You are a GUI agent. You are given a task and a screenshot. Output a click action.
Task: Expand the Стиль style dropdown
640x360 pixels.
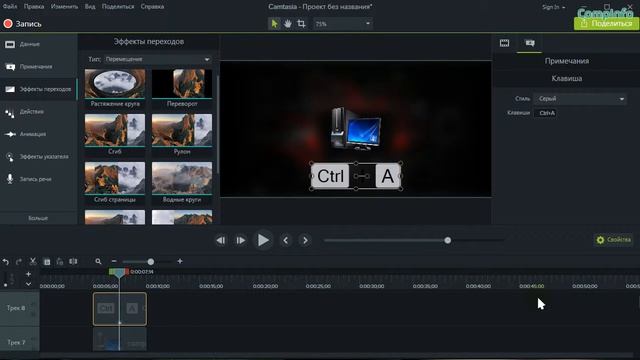580,99
